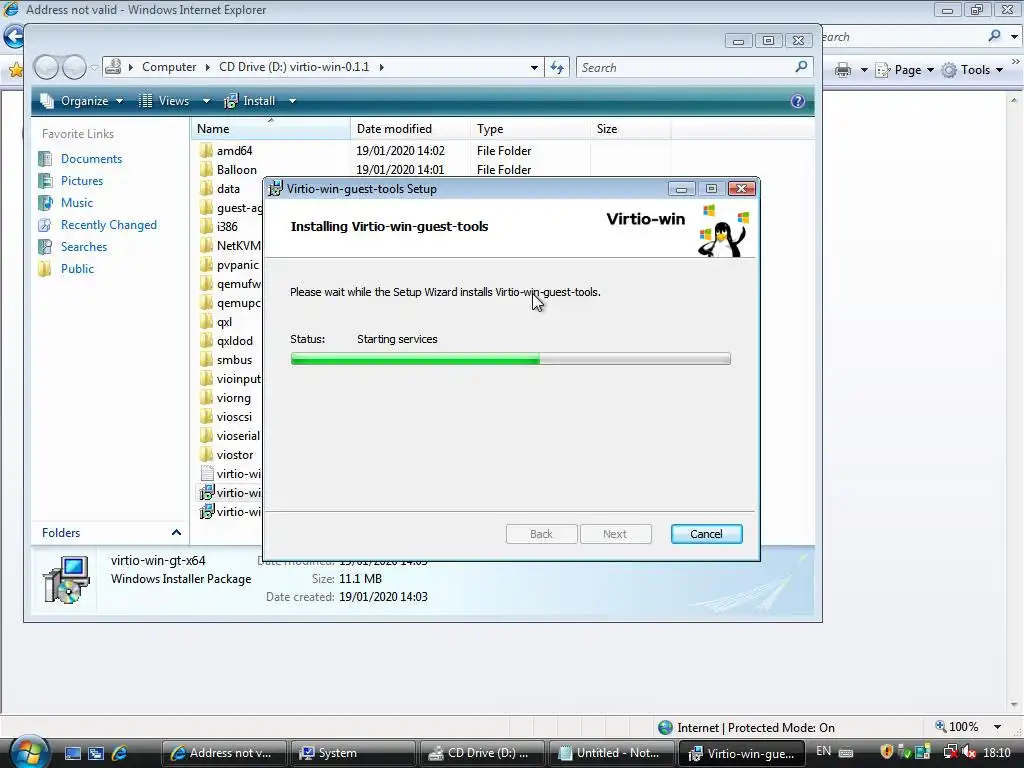
Task: Select the viorng folder
Action: click(x=233, y=398)
